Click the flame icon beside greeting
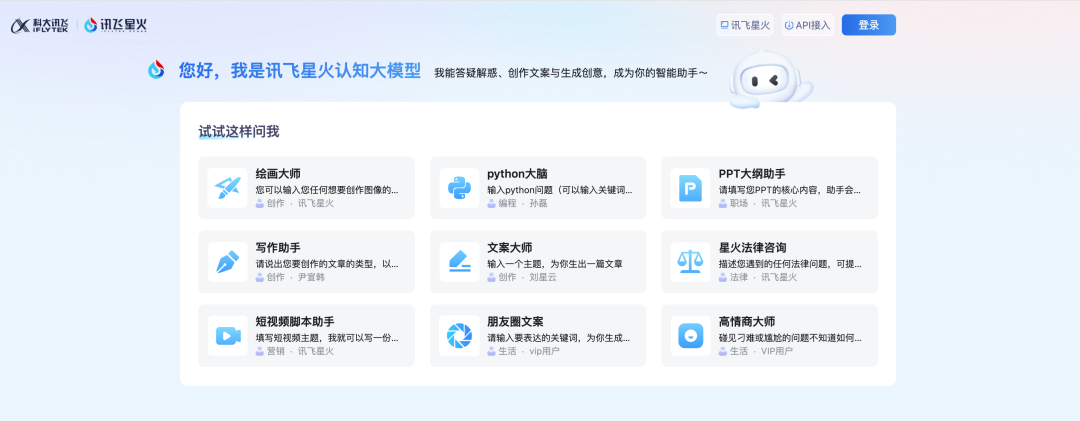1080x421 pixels. coord(156,70)
